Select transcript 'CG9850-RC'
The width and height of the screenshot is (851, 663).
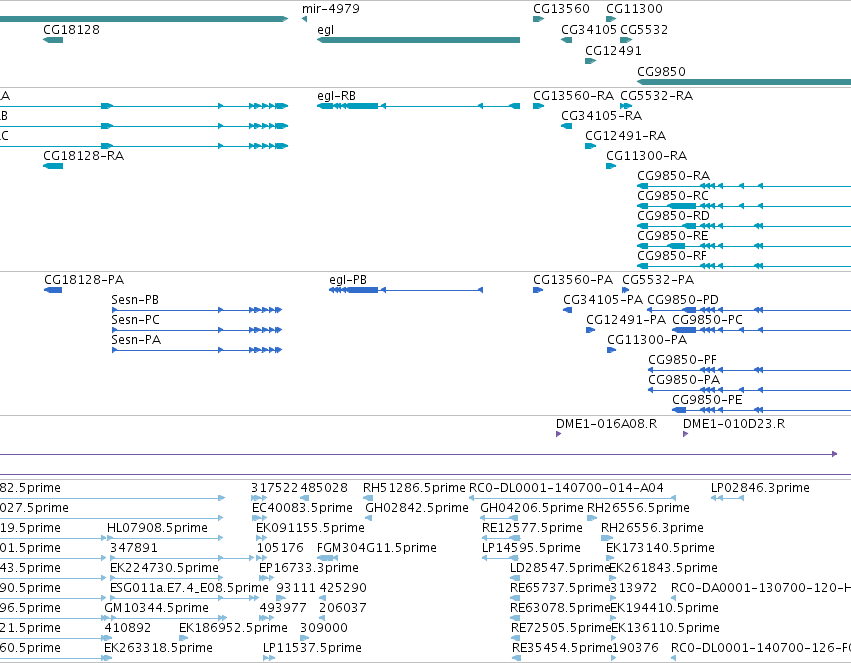673,196
